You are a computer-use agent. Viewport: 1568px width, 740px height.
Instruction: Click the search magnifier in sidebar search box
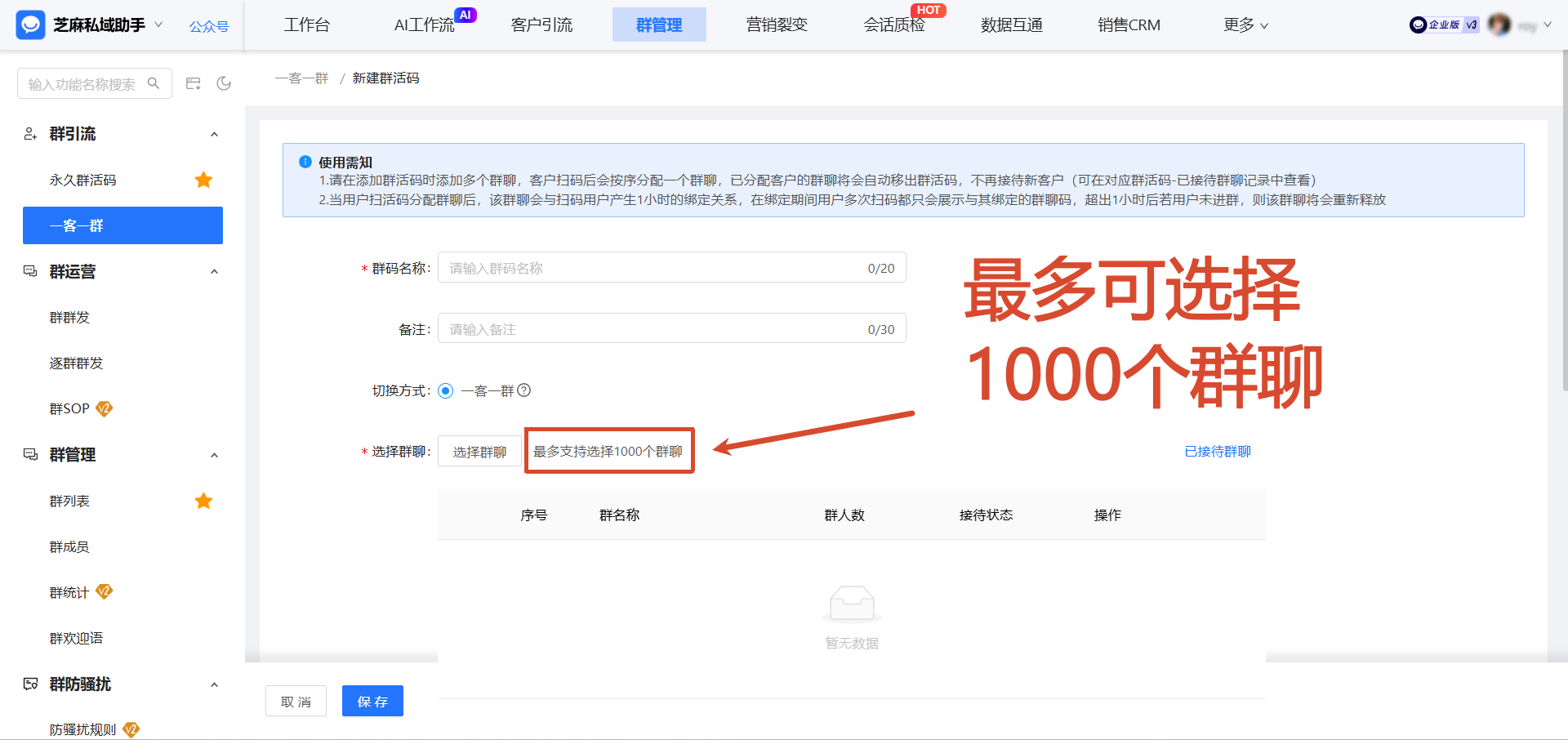click(x=154, y=82)
